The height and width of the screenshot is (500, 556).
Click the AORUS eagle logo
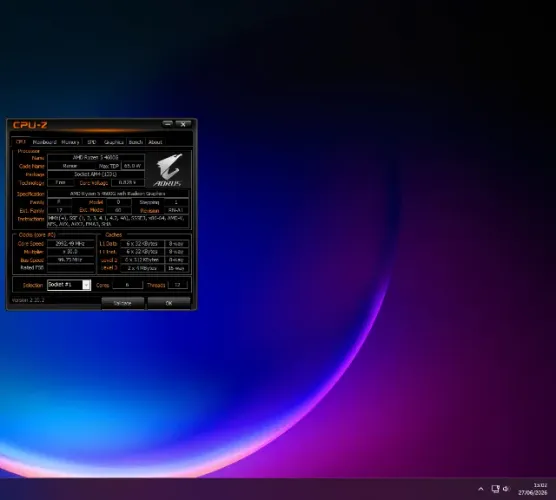click(169, 170)
